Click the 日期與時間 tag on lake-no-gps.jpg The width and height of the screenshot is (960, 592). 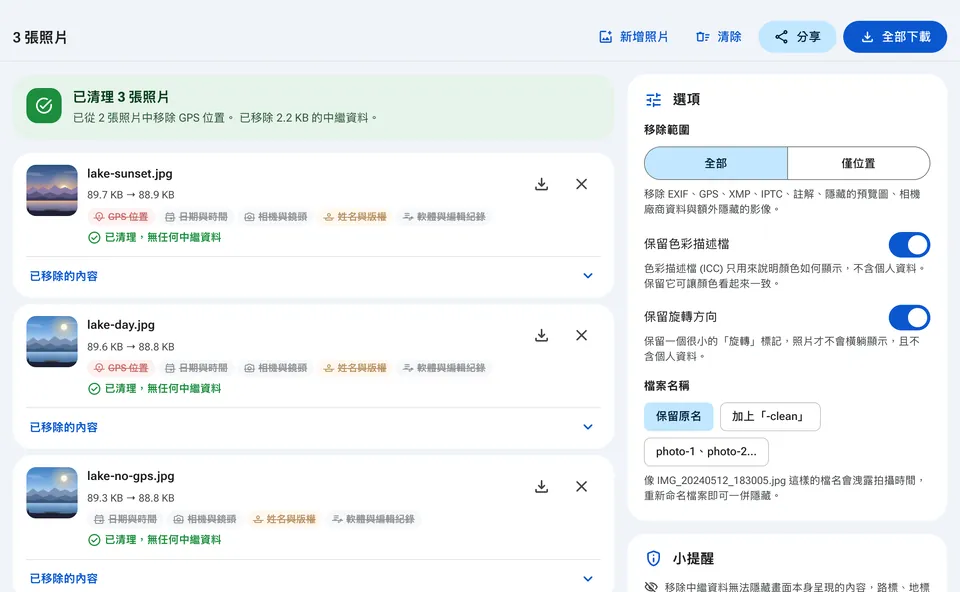[x=126, y=519]
